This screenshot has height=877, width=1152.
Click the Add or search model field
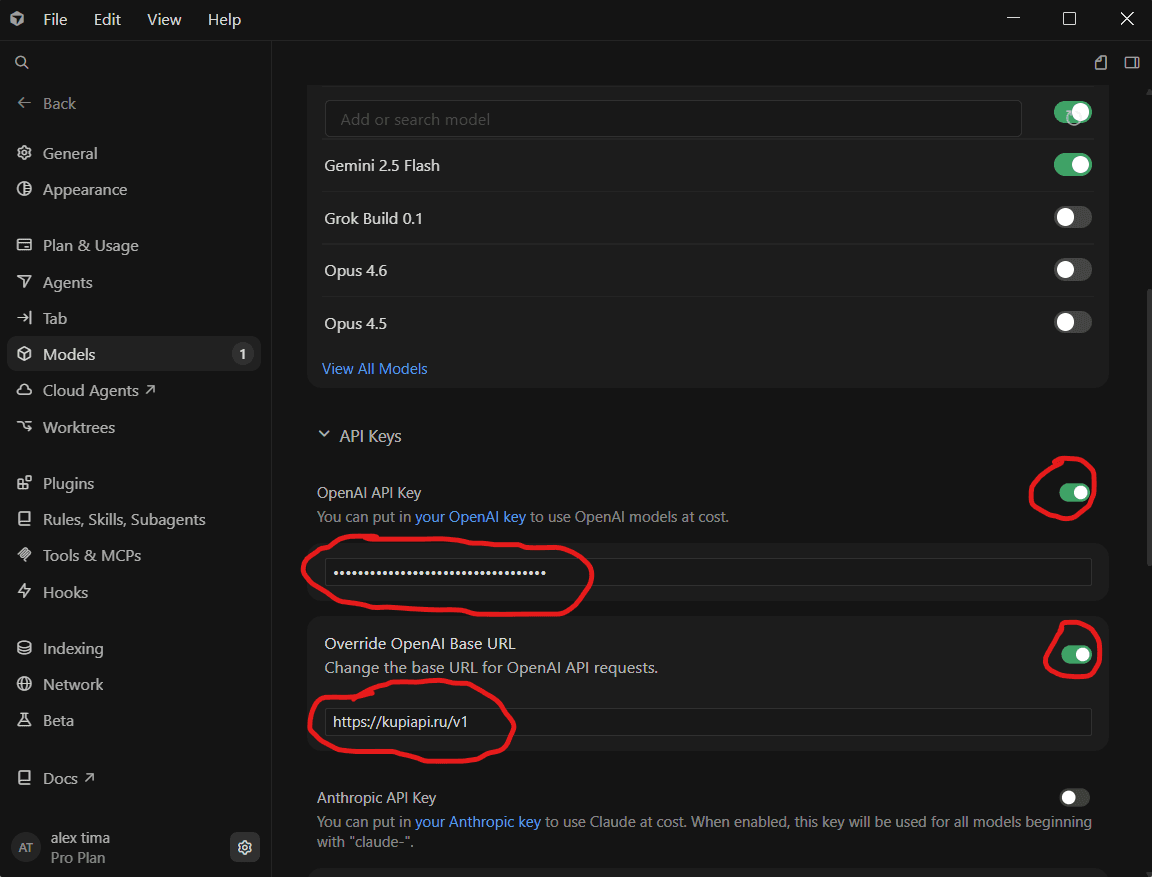coord(673,119)
